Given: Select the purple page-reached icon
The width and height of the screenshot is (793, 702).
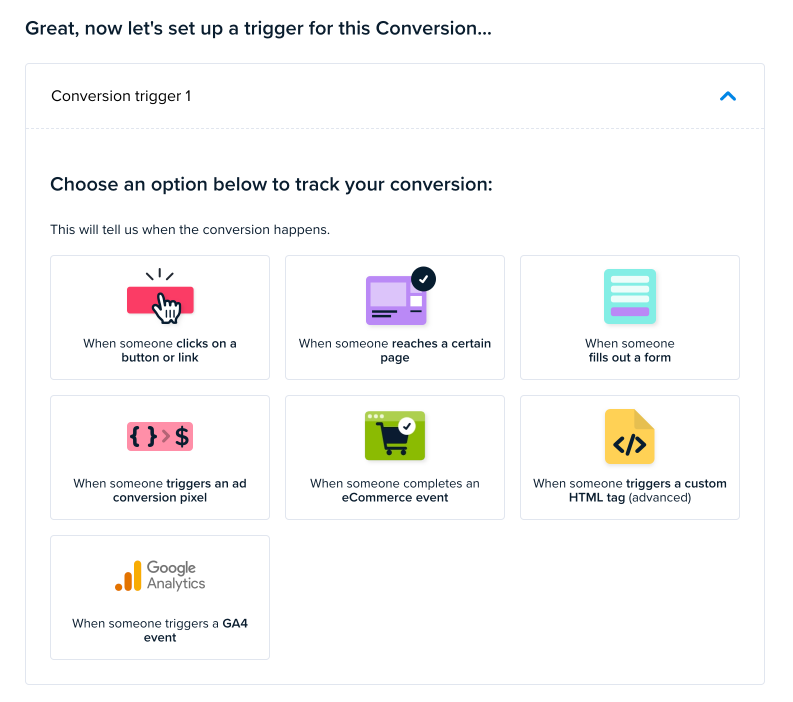Looking at the screenshot, I should pos(393,300).
